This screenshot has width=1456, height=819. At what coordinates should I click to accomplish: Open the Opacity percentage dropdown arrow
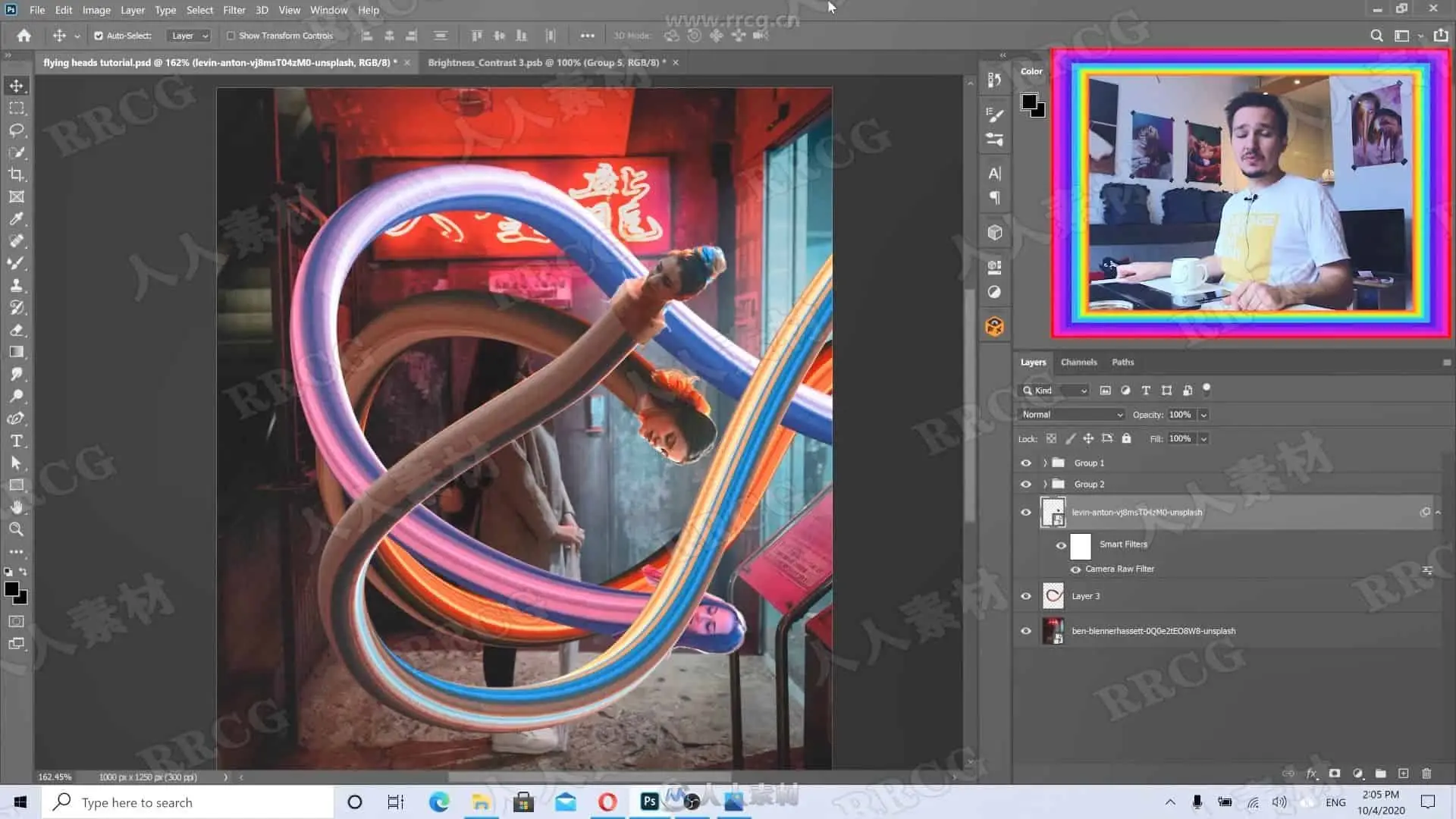[x=1203, y=415]
